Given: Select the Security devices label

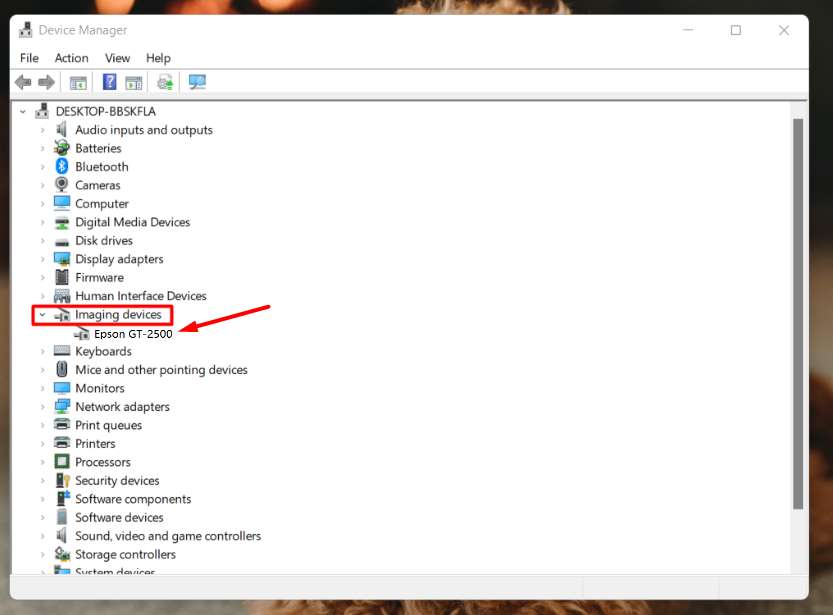Looking at the screenshot, I should [117, 481].
